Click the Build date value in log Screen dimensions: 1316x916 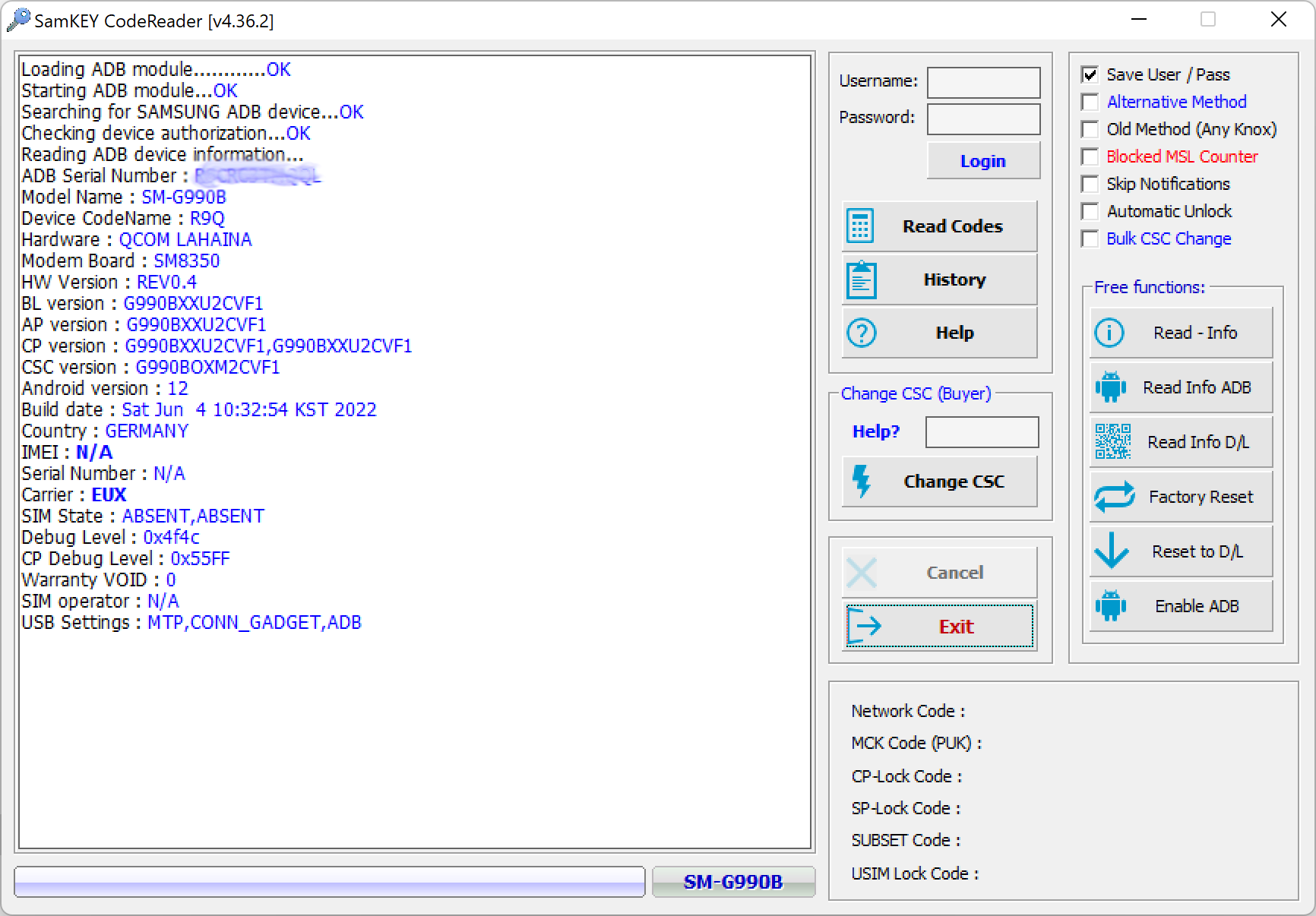(249, 409)
